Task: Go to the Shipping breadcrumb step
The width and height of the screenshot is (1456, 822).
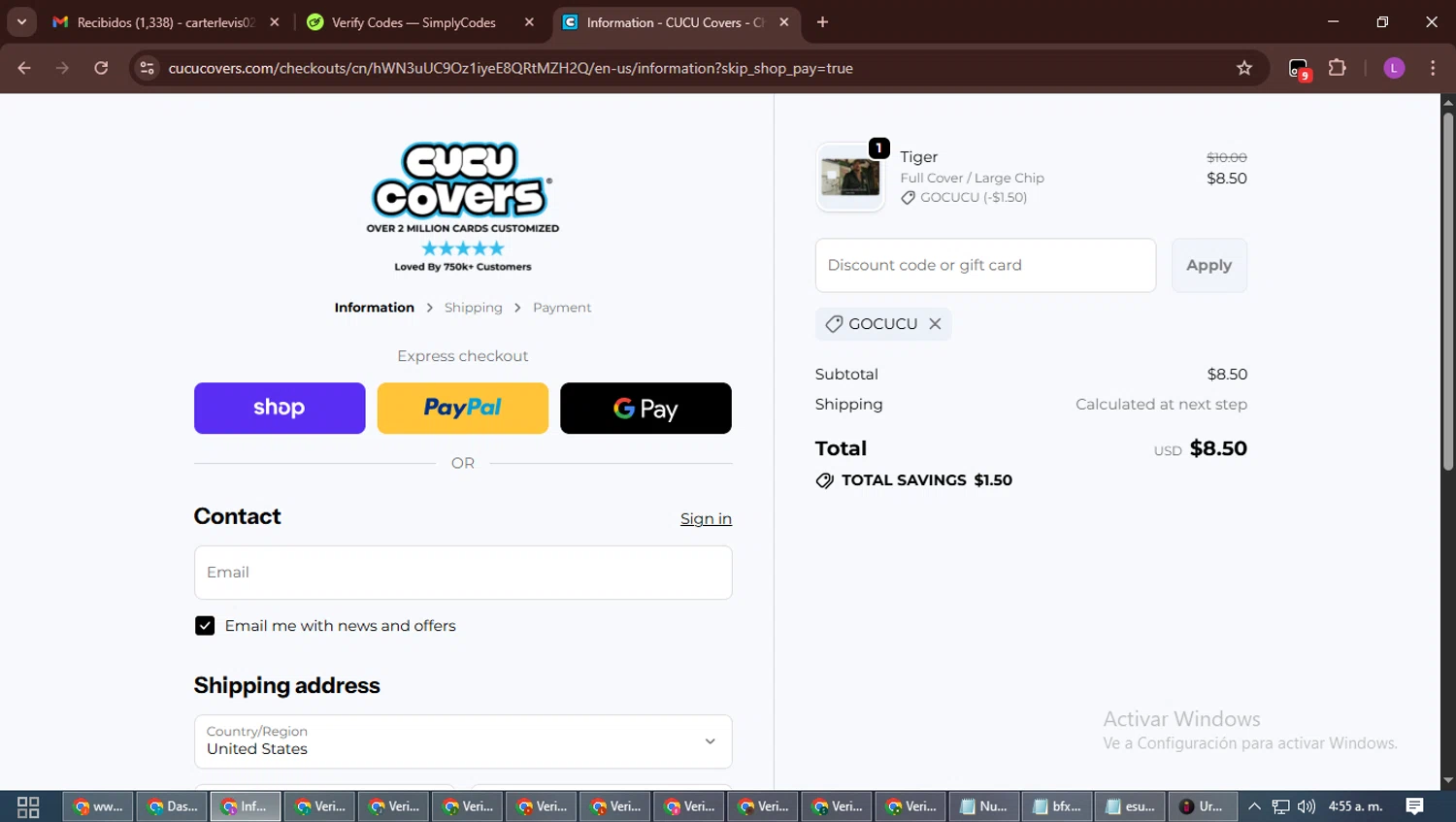Action: [x=474, y=308]
